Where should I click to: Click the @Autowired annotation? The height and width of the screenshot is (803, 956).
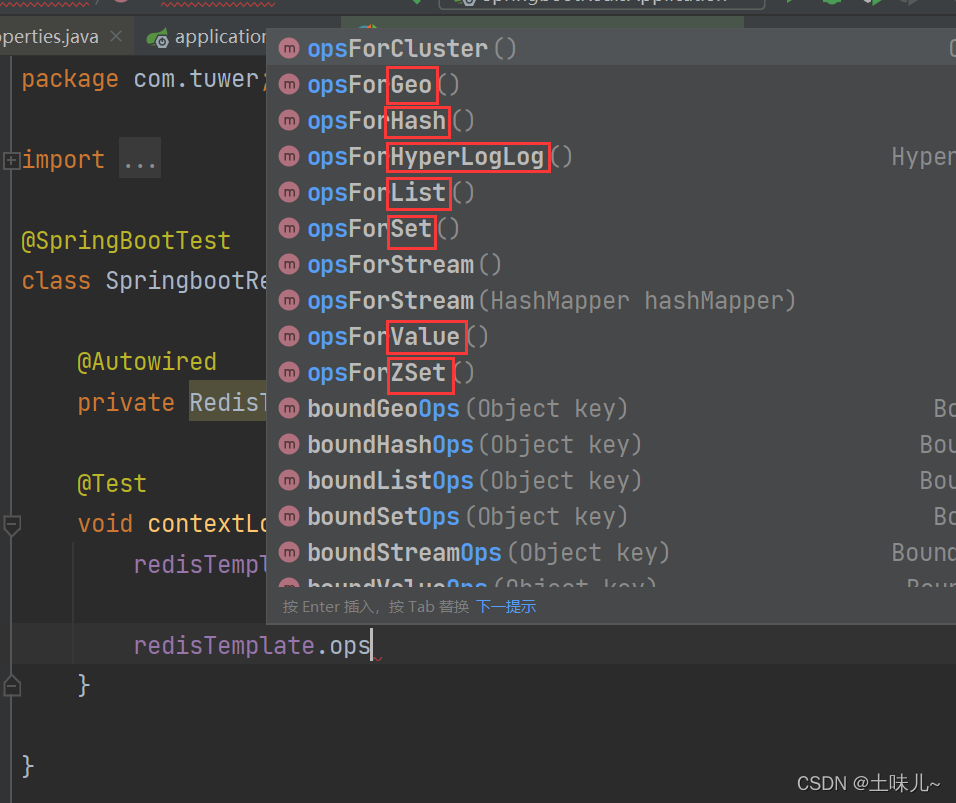[147, 362]
